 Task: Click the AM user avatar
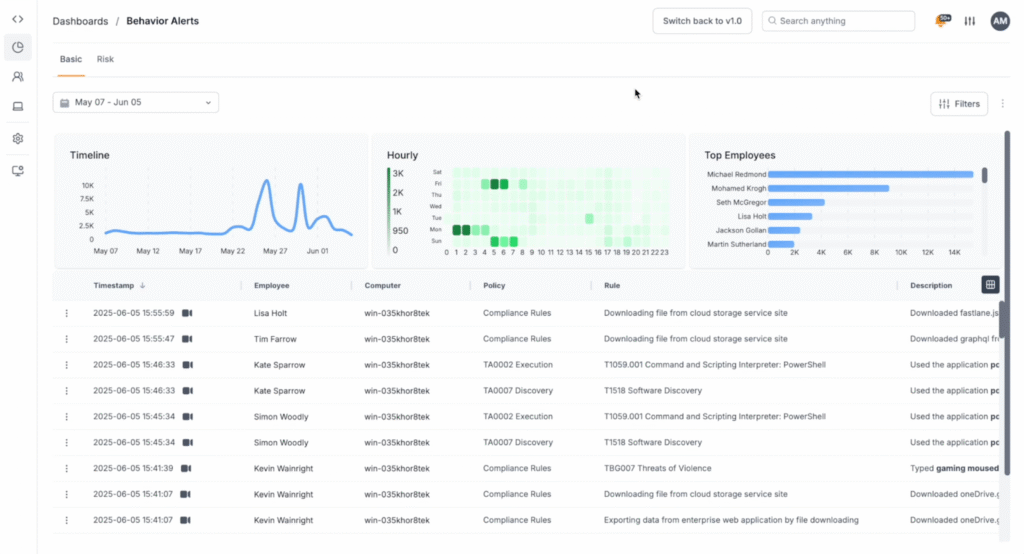point(1000,21)
